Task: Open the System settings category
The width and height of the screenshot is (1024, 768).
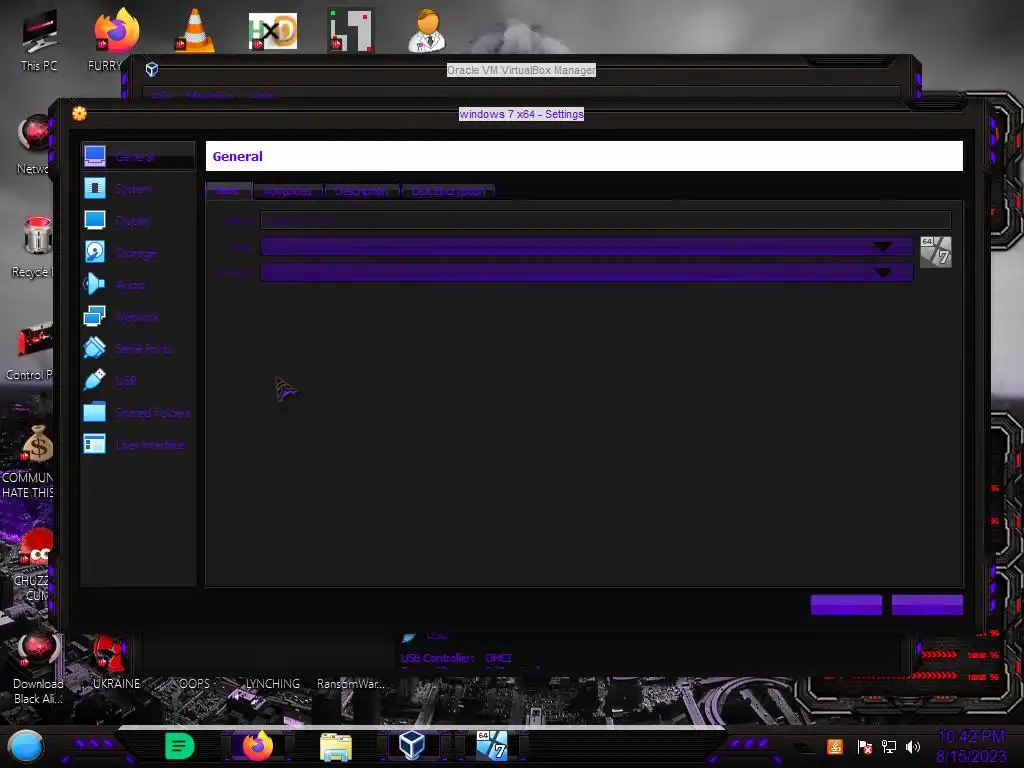Action: point(138,189)
